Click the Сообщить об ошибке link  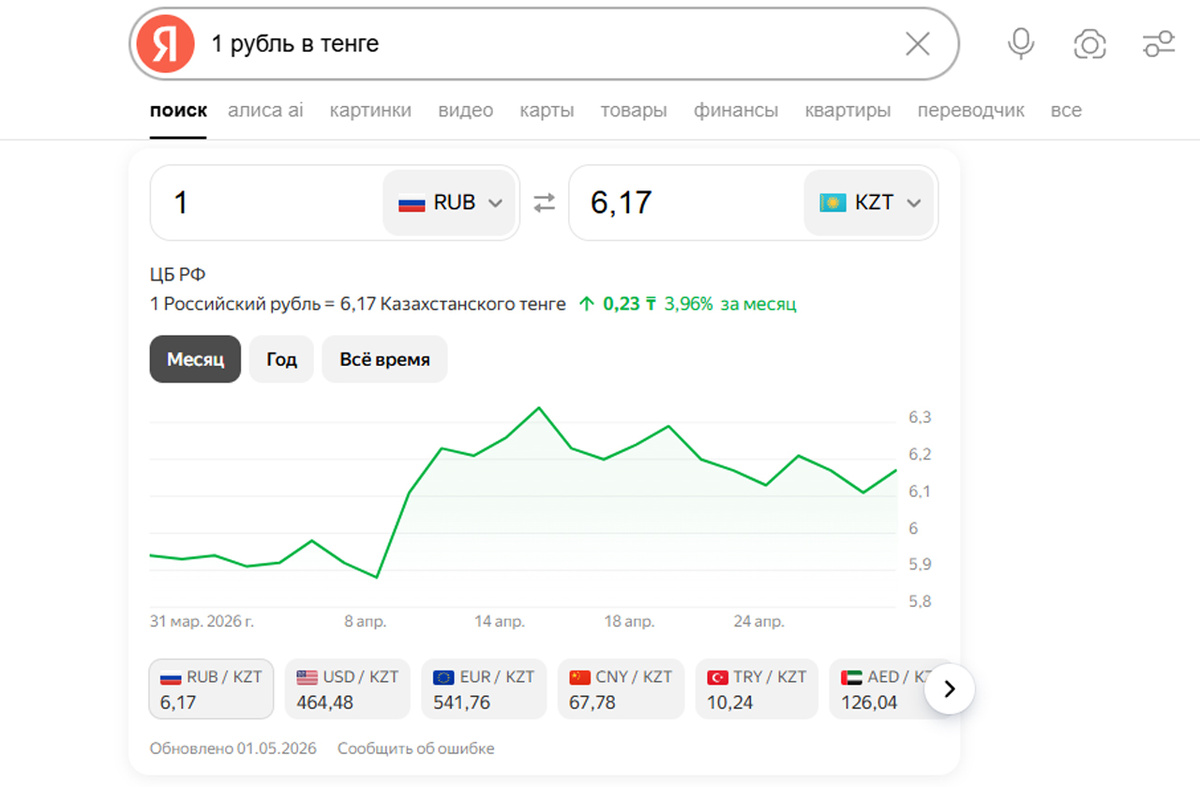[x=416, y=748]
